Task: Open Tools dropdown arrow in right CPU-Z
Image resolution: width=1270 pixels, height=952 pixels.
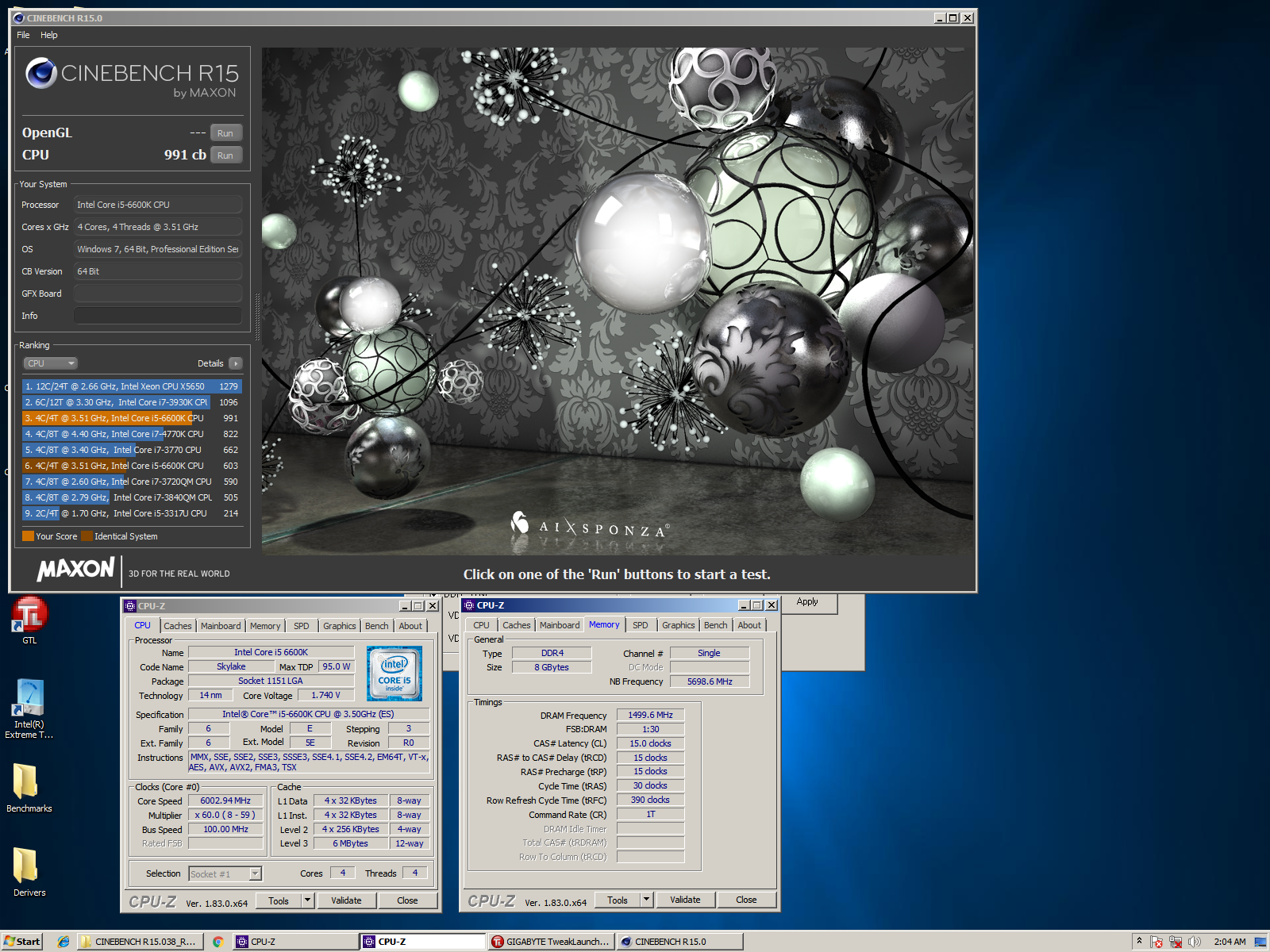Action: 647,900
